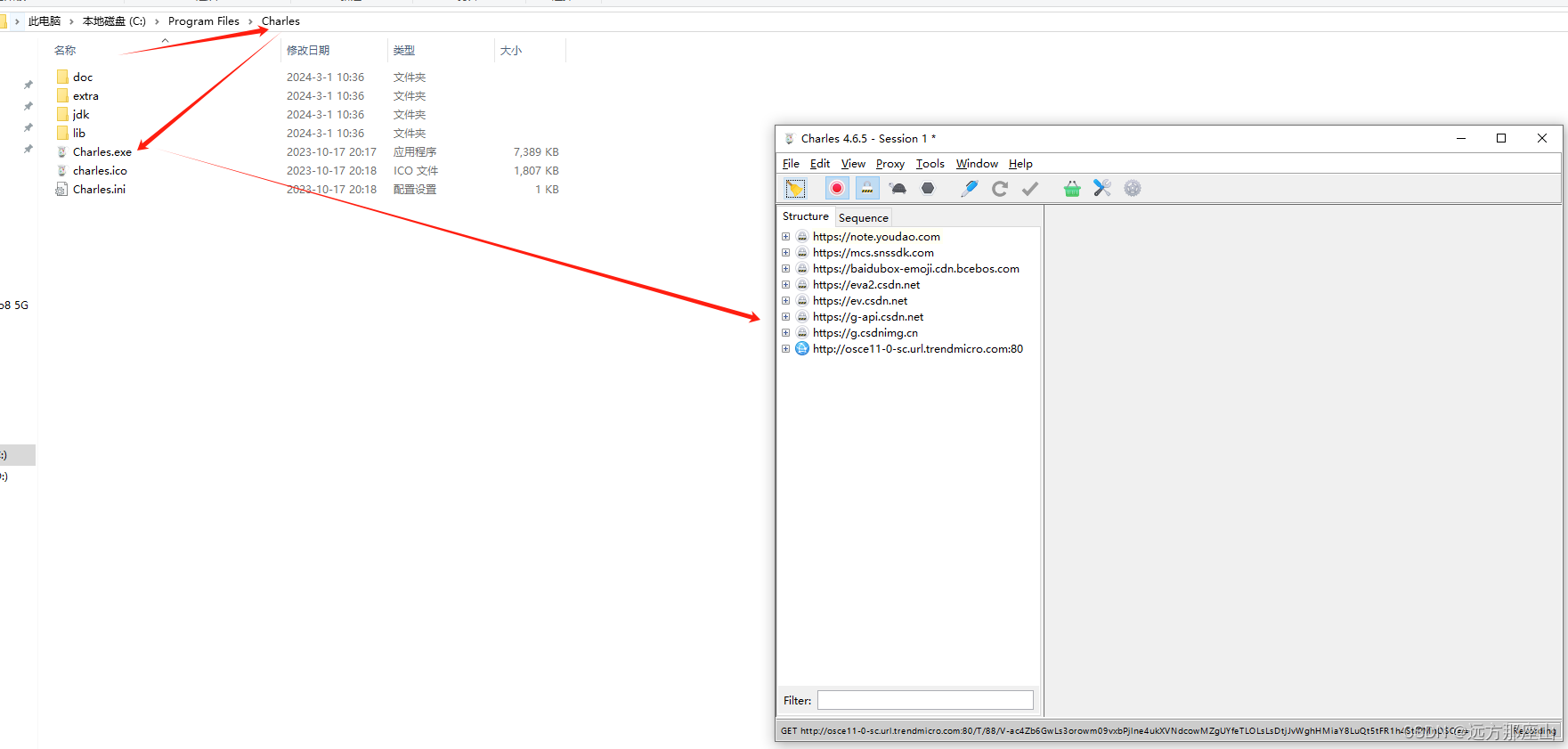Click into the Filter input field
Image resolution: width=1568 pixels, height=749 pixels.
pyautogui.click(x=925, y=700)
